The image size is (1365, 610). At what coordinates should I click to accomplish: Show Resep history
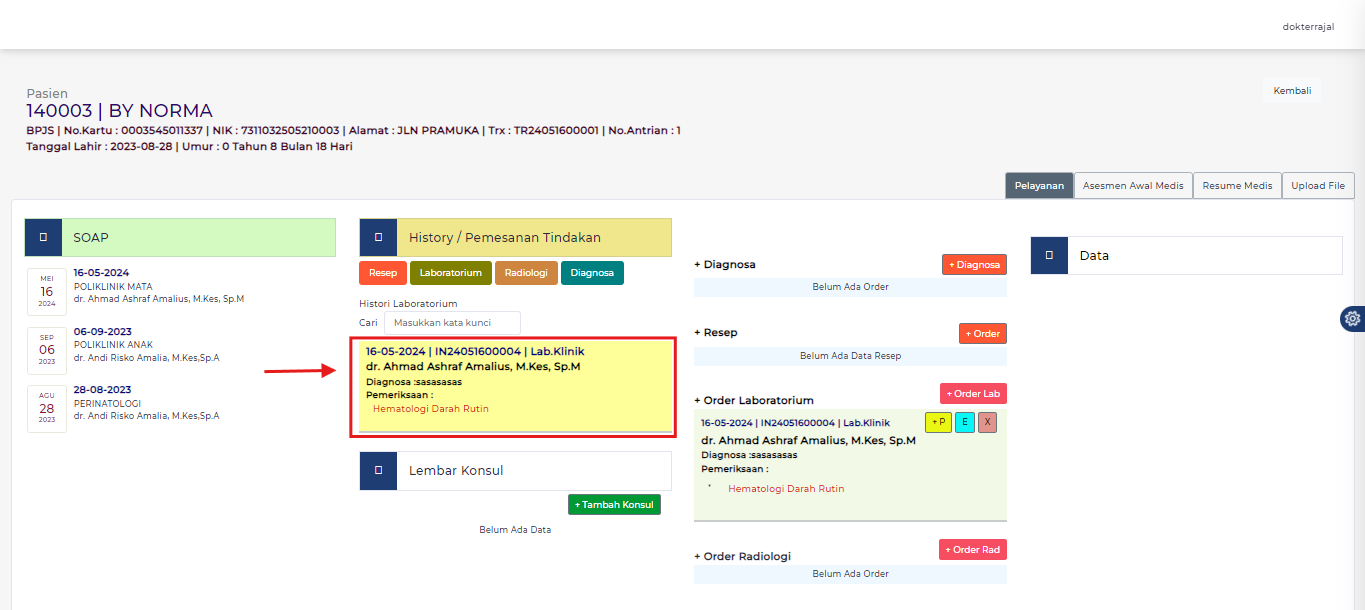pyautogui.click(x=382, y=273)
